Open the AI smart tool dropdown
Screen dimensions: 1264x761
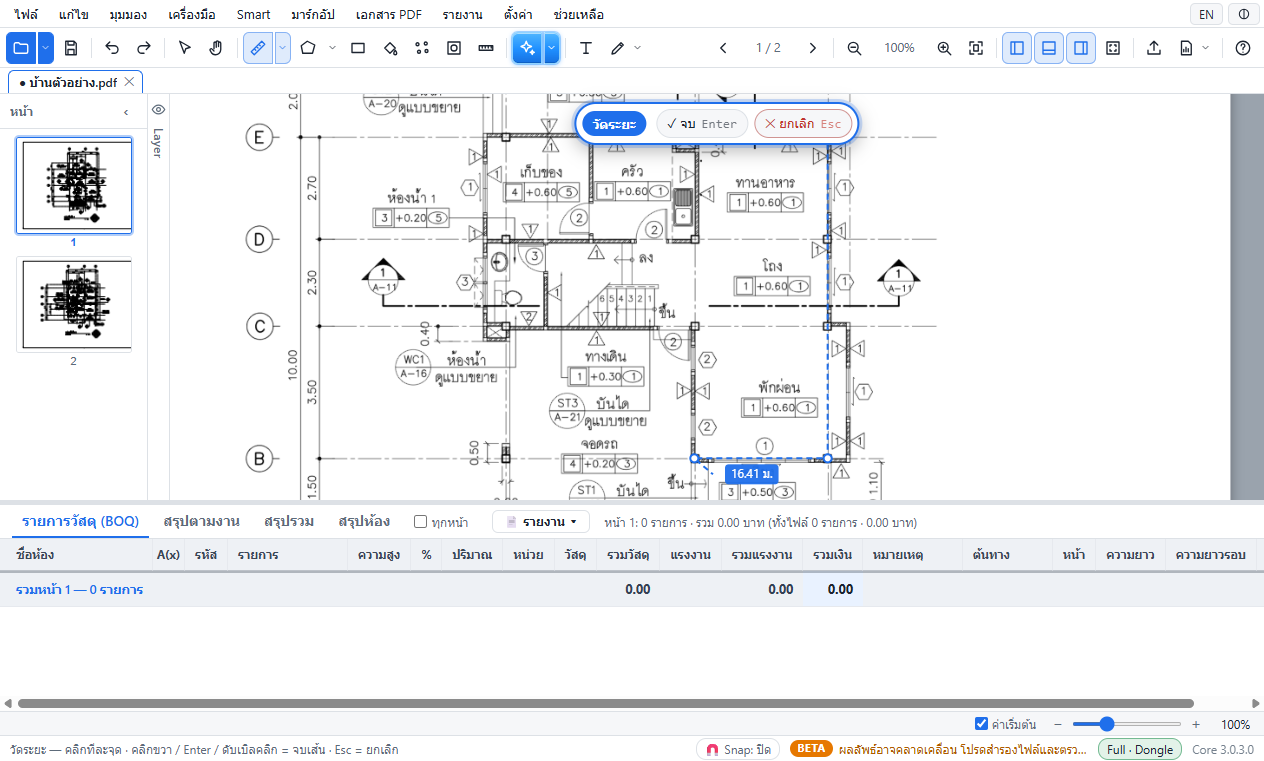pos(551,48)
